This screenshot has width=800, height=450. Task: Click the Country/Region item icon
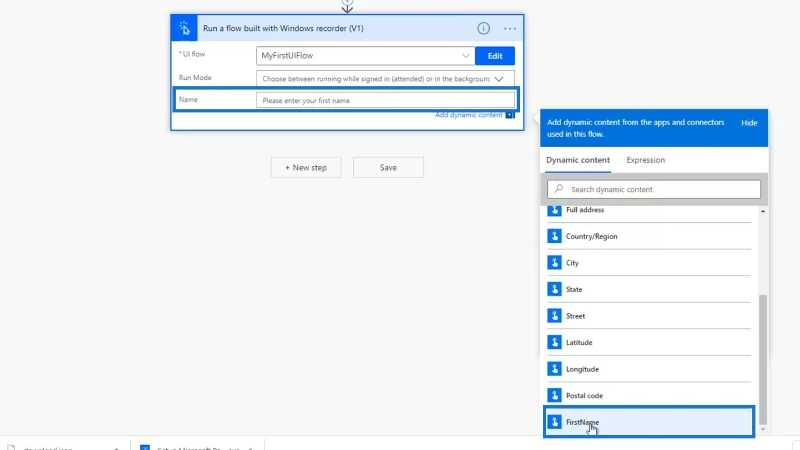pyautogui.click(x=554, y=236)
